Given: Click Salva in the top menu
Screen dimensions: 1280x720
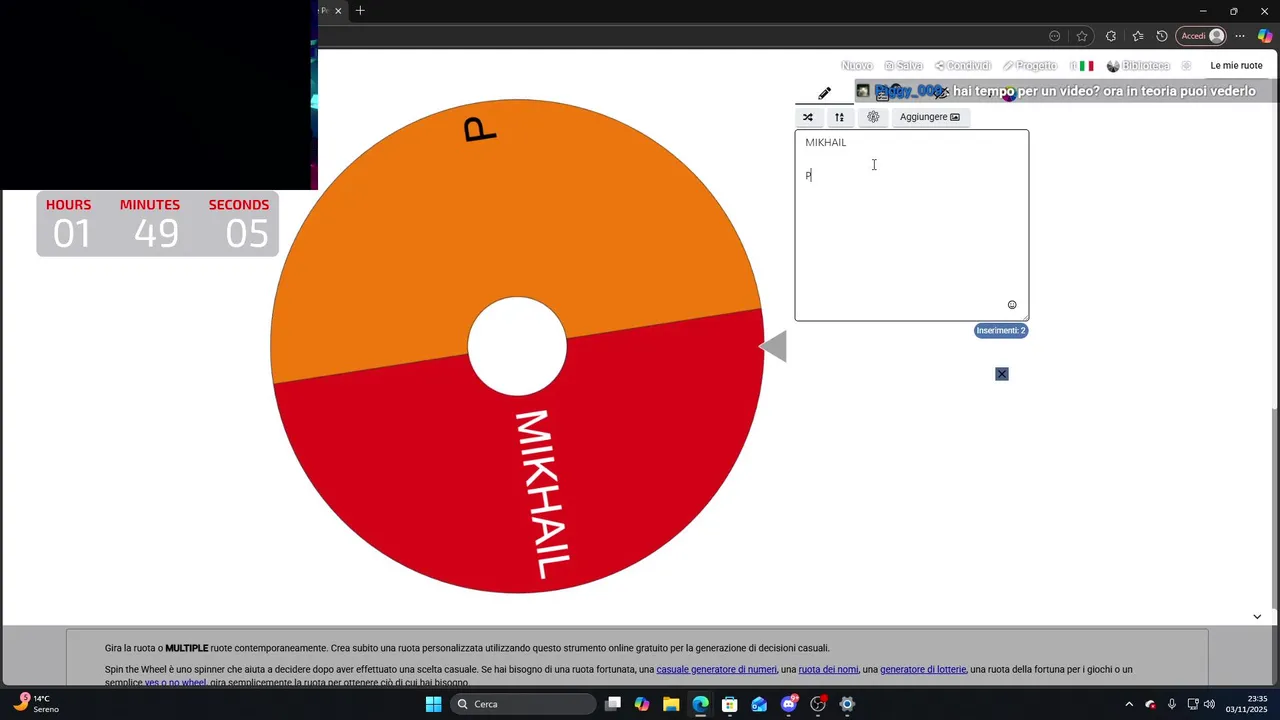Looking at the screenshot, I should pyautogui.click(x=903, y=66).
